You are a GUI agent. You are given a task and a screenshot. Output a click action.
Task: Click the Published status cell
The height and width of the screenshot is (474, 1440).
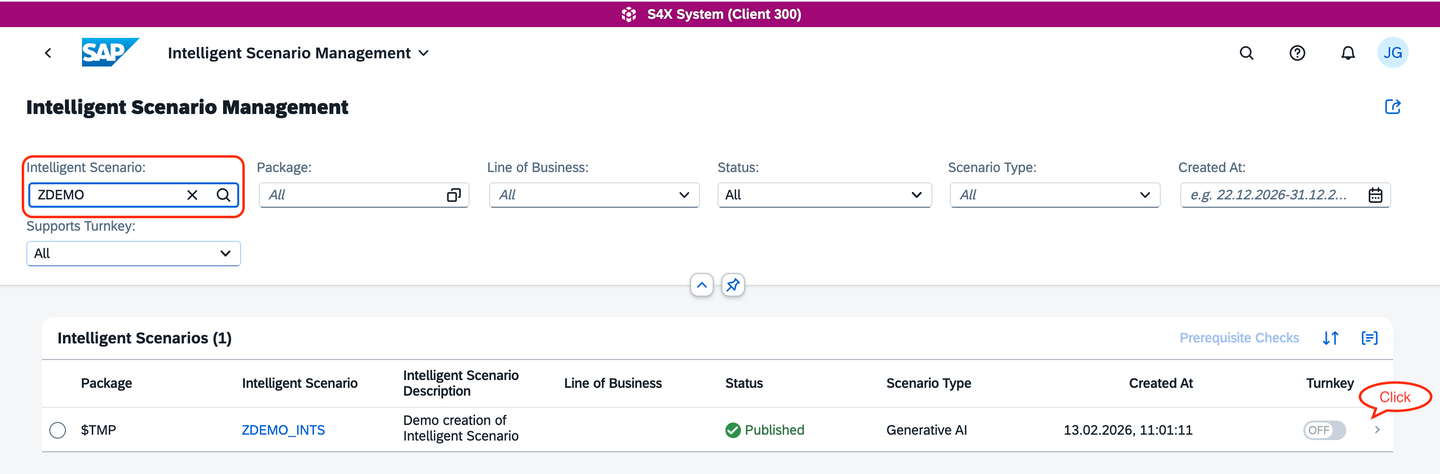765,430
